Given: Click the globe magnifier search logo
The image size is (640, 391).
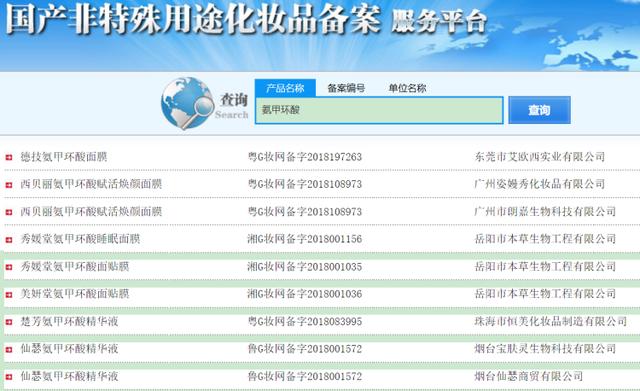Looking at the screenshot, I should (x=187, y=103).
